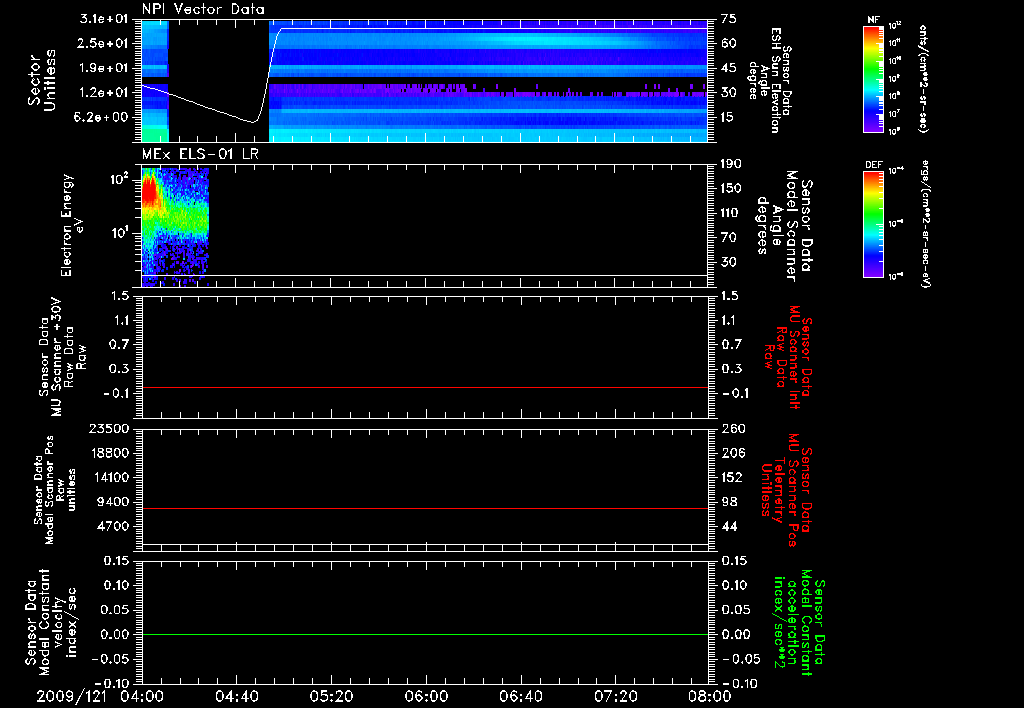
Task: Click the '150' scanner angle tick label
Action: pyautogui.click(x=732, y=188)
